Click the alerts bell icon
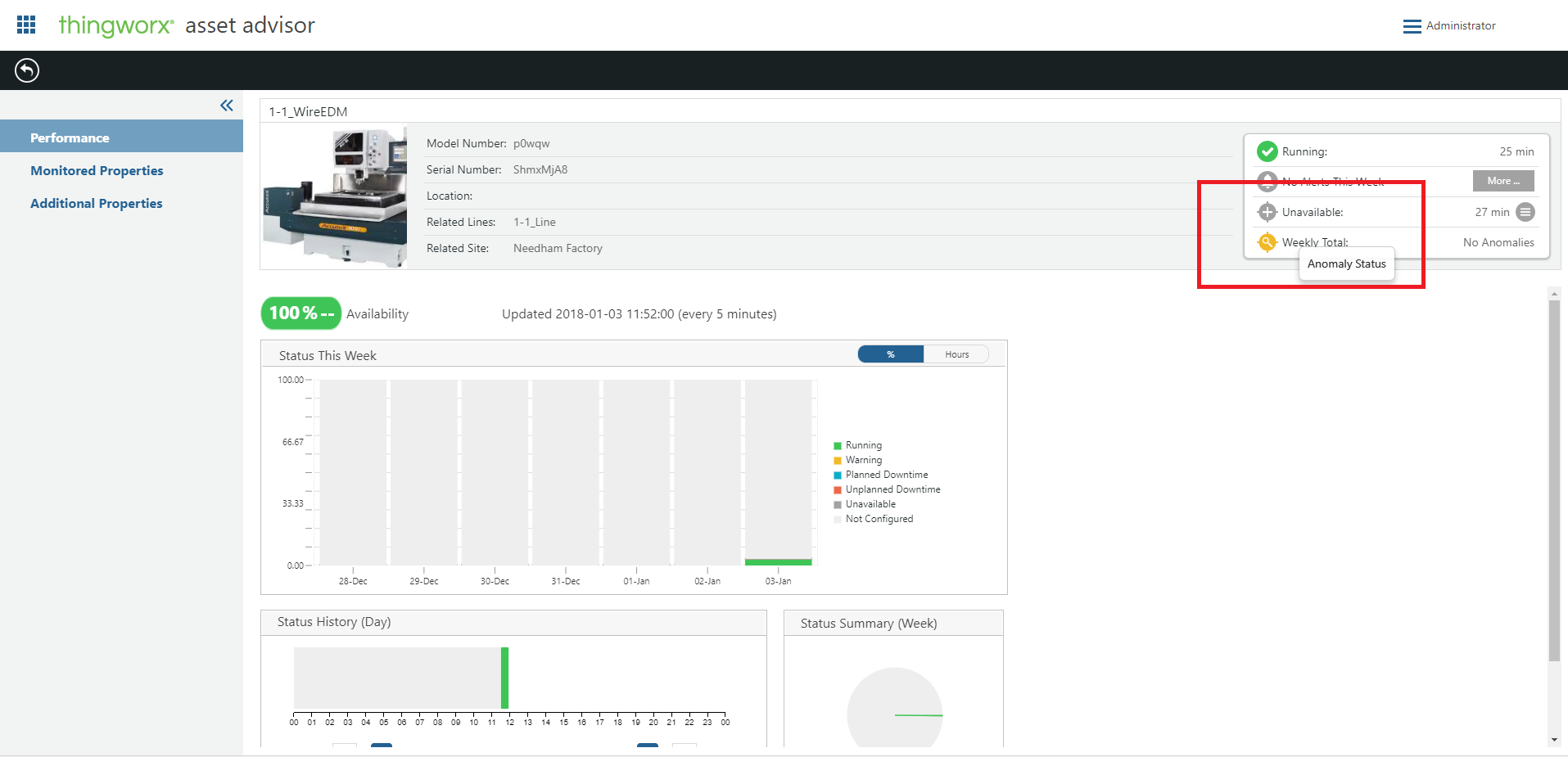1568x757 pixels. 1267,181
